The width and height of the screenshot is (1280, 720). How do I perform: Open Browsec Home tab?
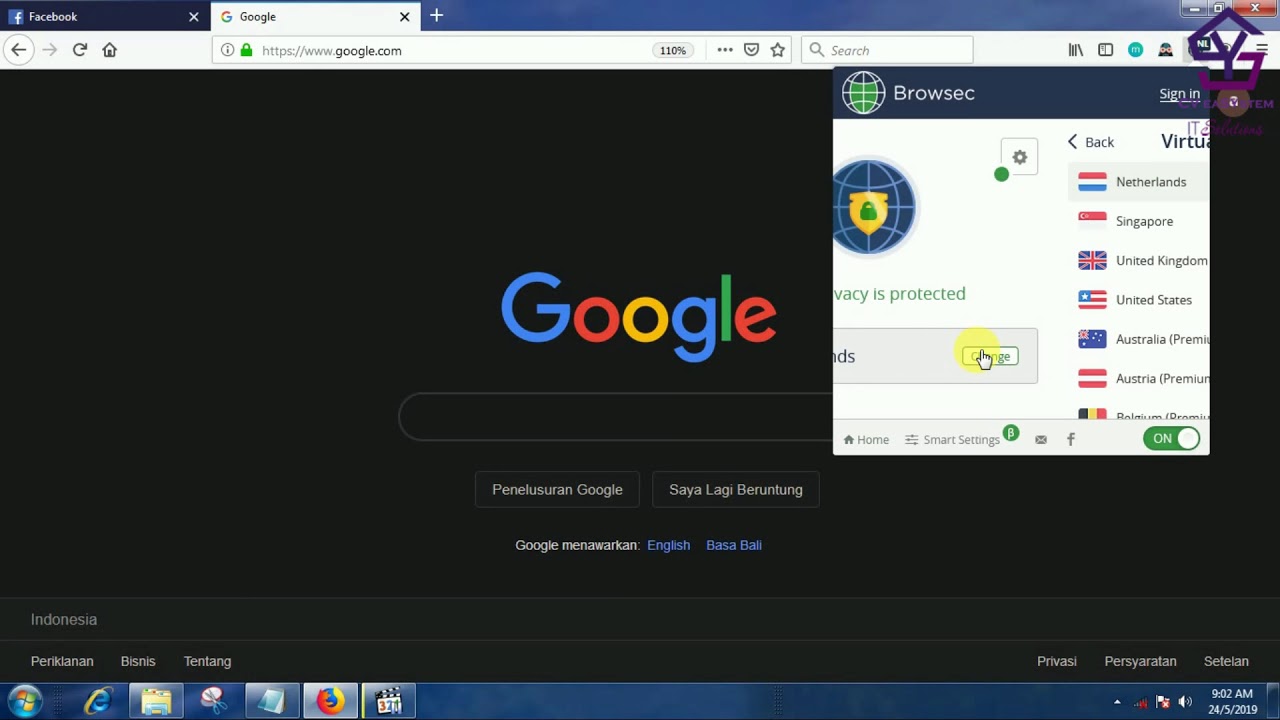pyautogui.click(x=866, y=439)
